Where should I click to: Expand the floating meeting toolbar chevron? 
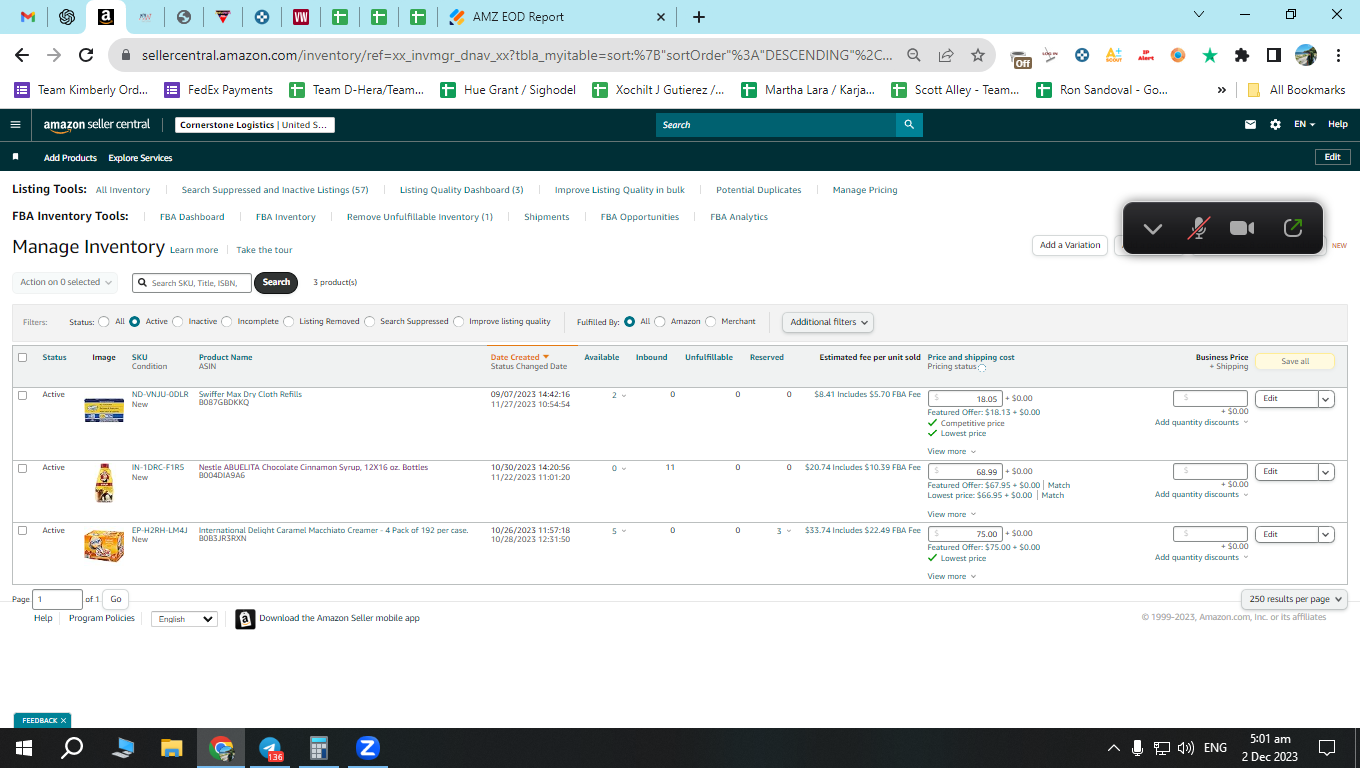(x=1153, y=228)
